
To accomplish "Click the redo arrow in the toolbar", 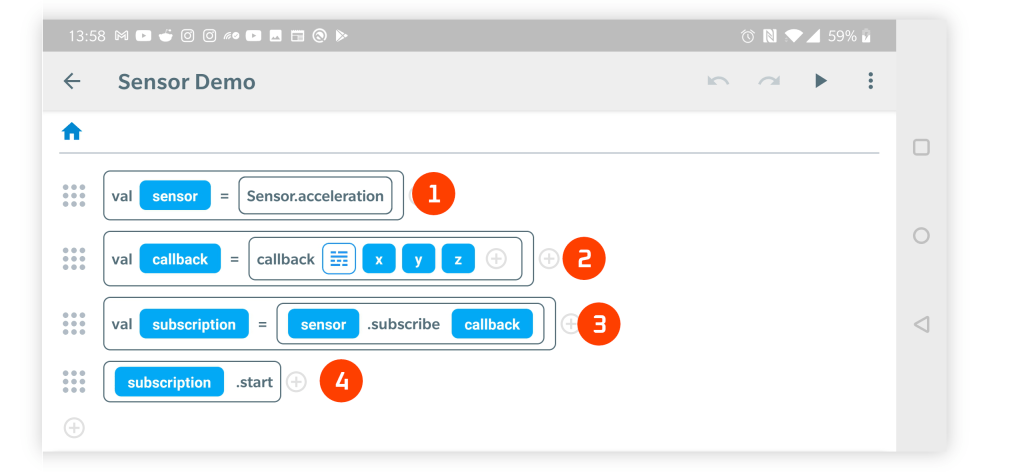I will coord(769,81).
